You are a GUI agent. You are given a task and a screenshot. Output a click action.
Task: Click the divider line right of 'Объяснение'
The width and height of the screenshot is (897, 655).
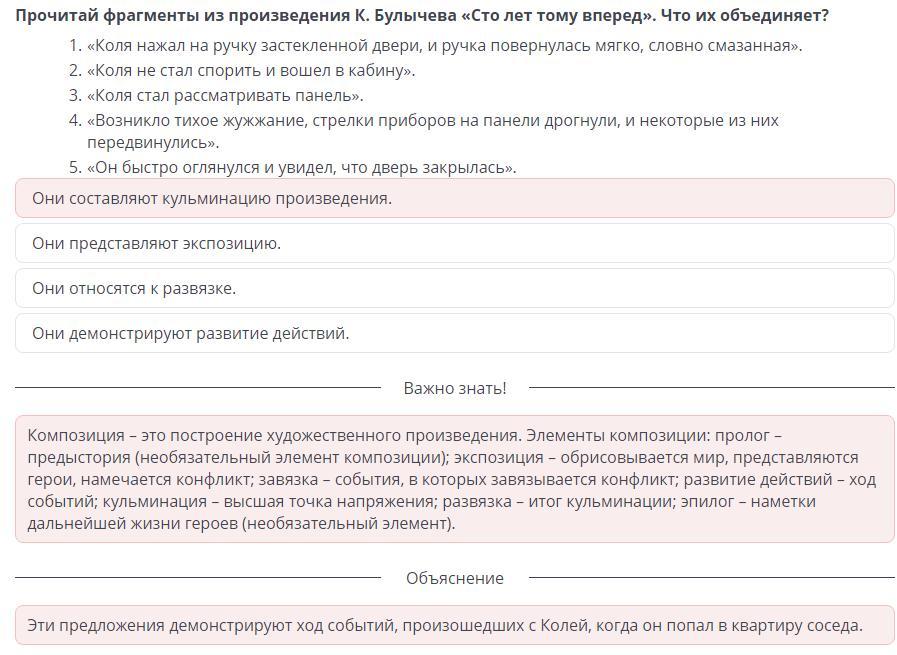pos(712,578)
